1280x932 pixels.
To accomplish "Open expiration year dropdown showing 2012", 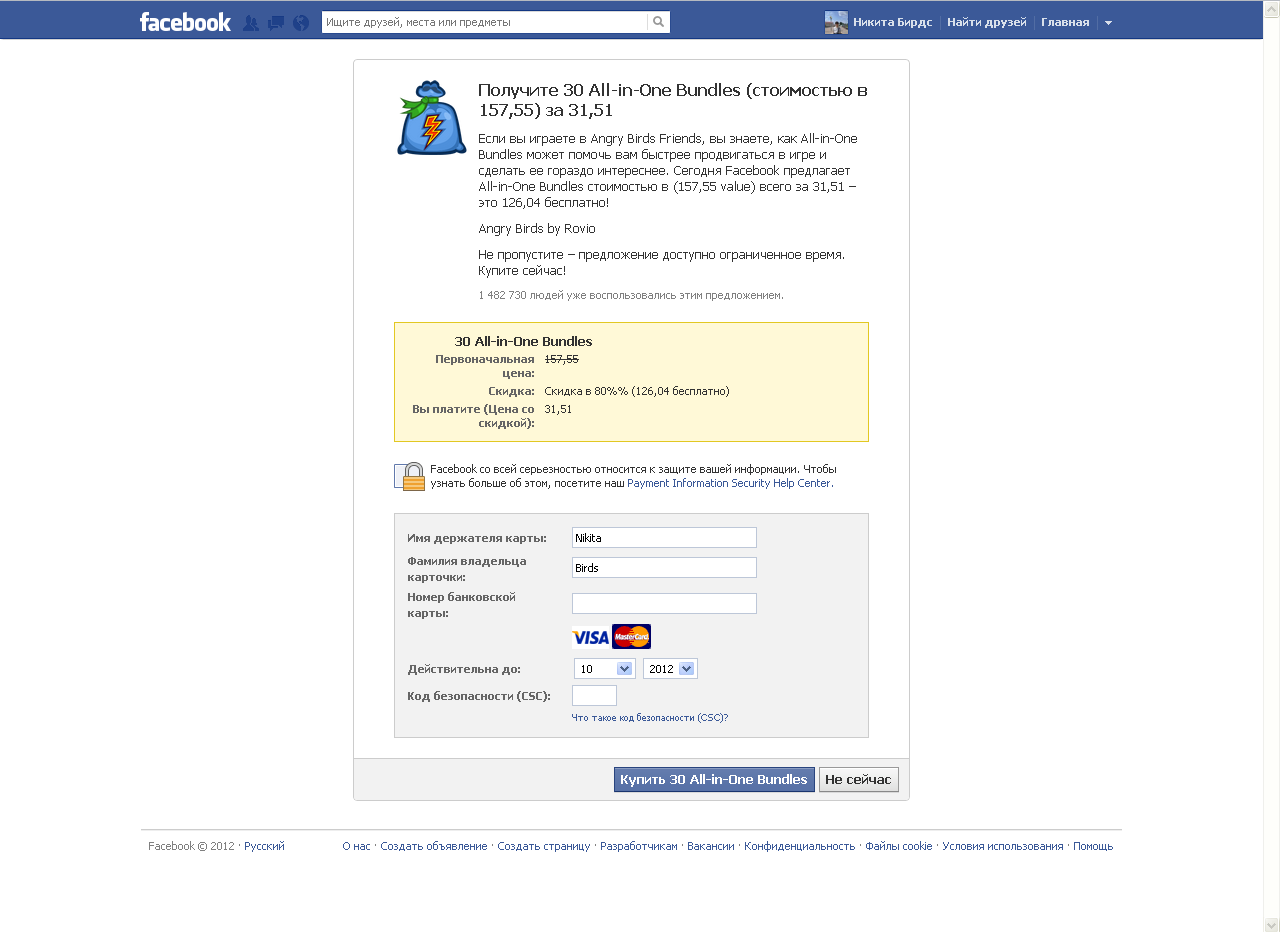I will pos(670,669).
